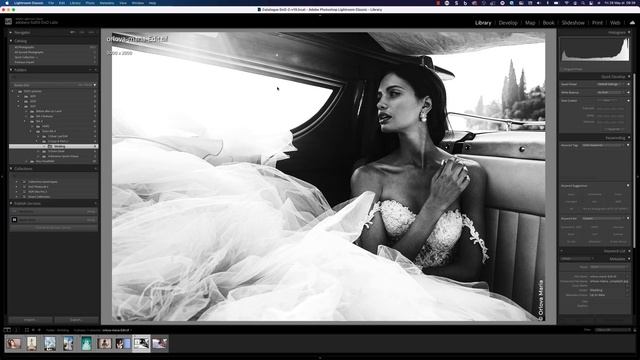
Task: Click the Folders panel plus icon
Action: click(95, 70)
